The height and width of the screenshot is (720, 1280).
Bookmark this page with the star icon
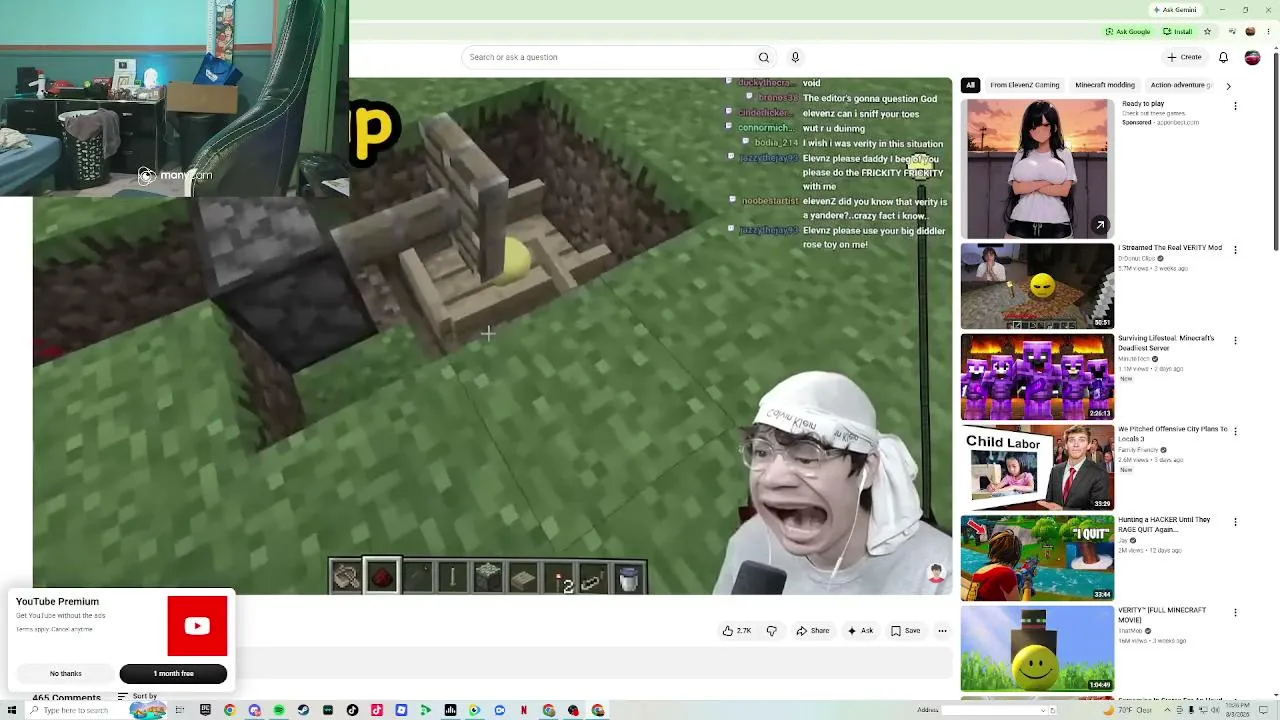click(1207, 31)
